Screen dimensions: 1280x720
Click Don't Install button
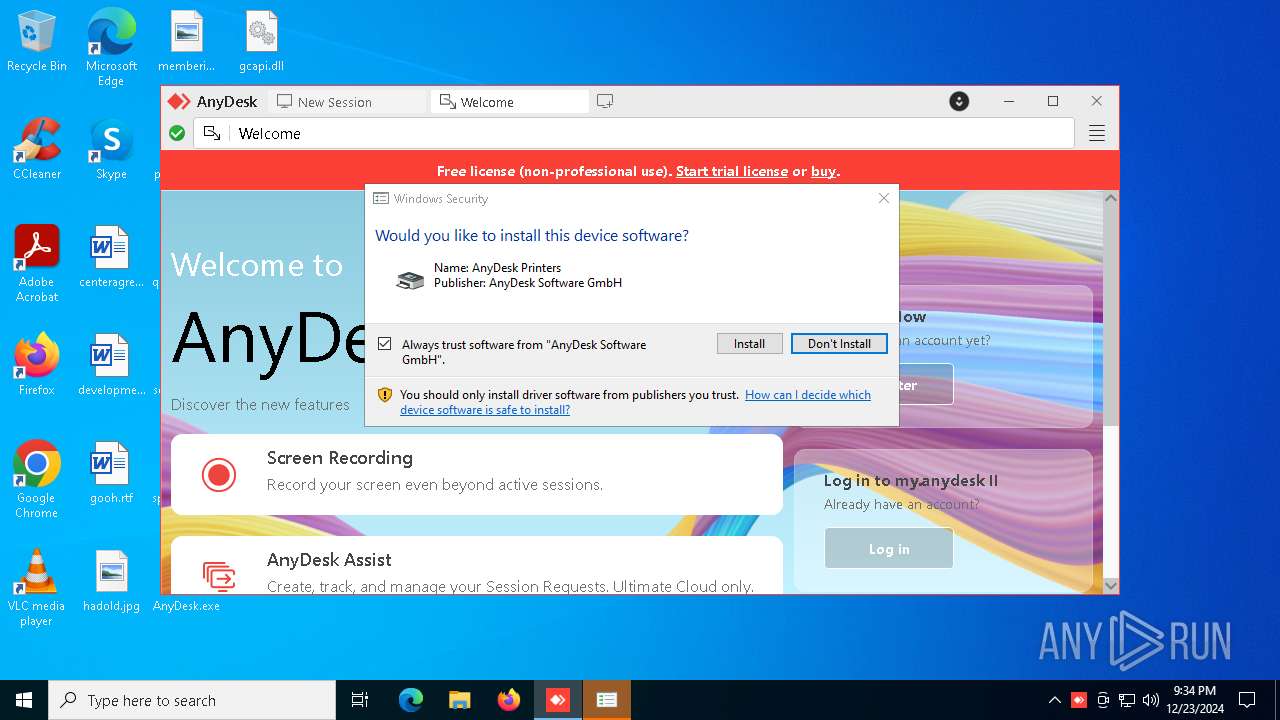[x=839, y=343]
